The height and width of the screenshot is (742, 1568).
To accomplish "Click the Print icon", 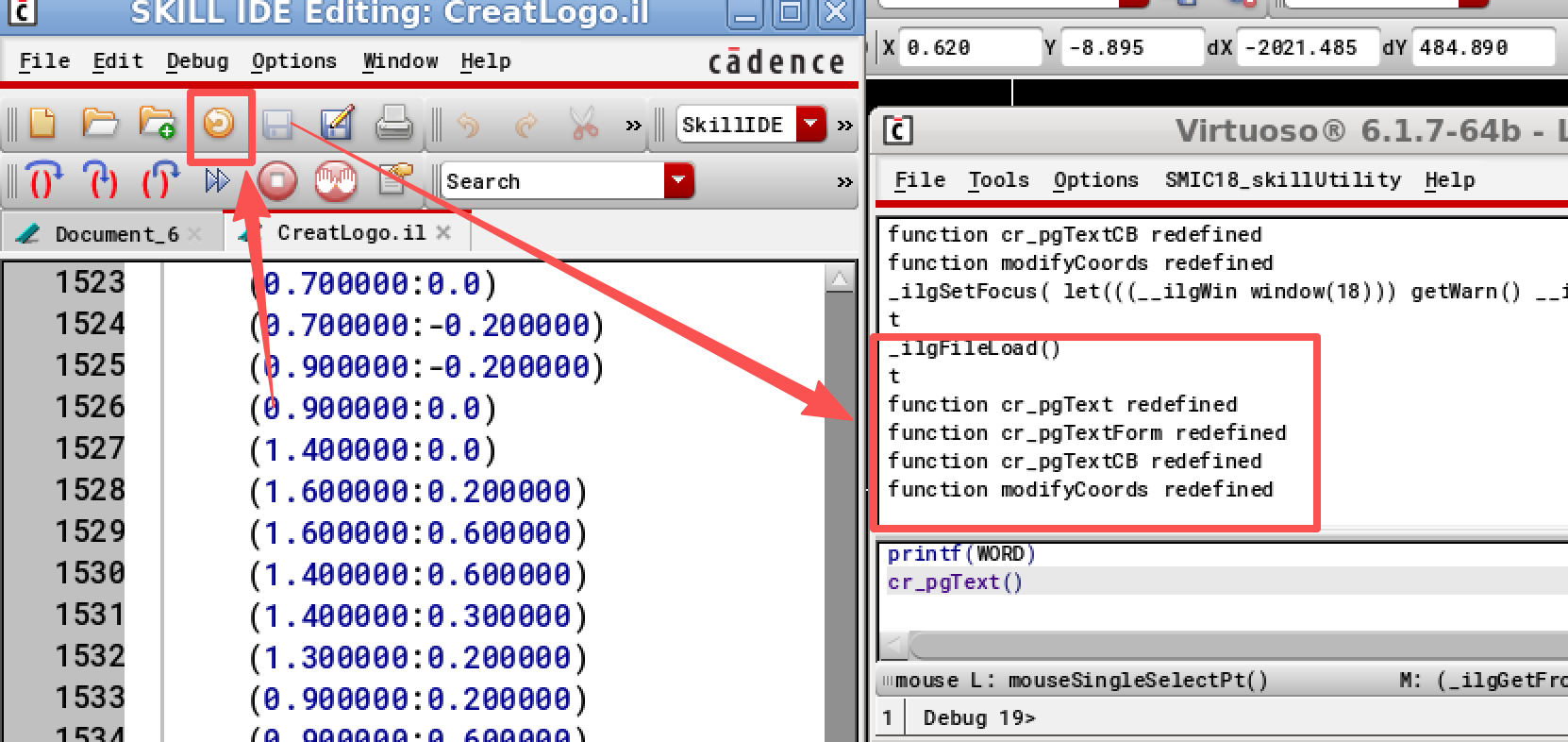I will [393, 124].
